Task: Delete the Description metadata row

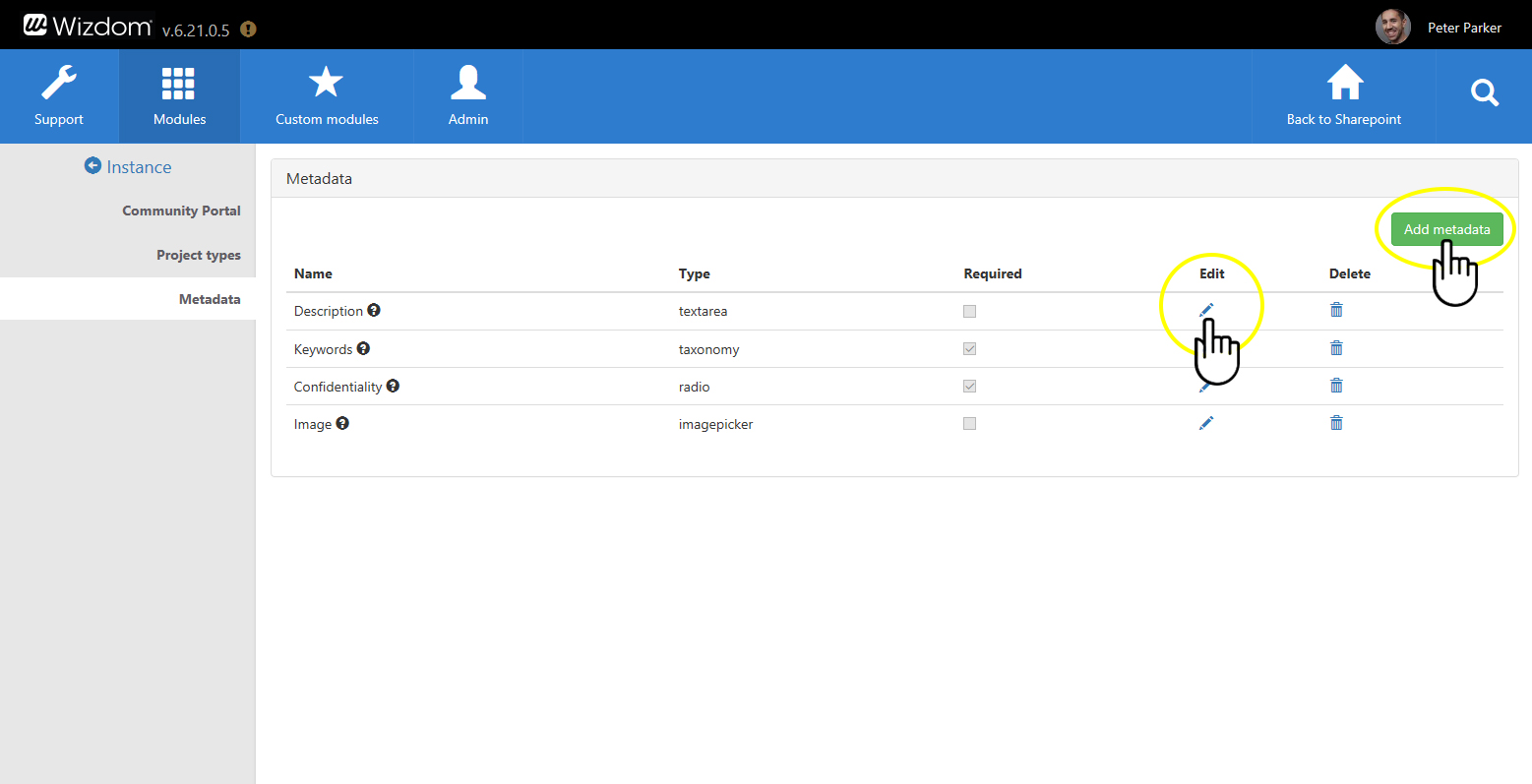Action: click(x=1336, y=310)
